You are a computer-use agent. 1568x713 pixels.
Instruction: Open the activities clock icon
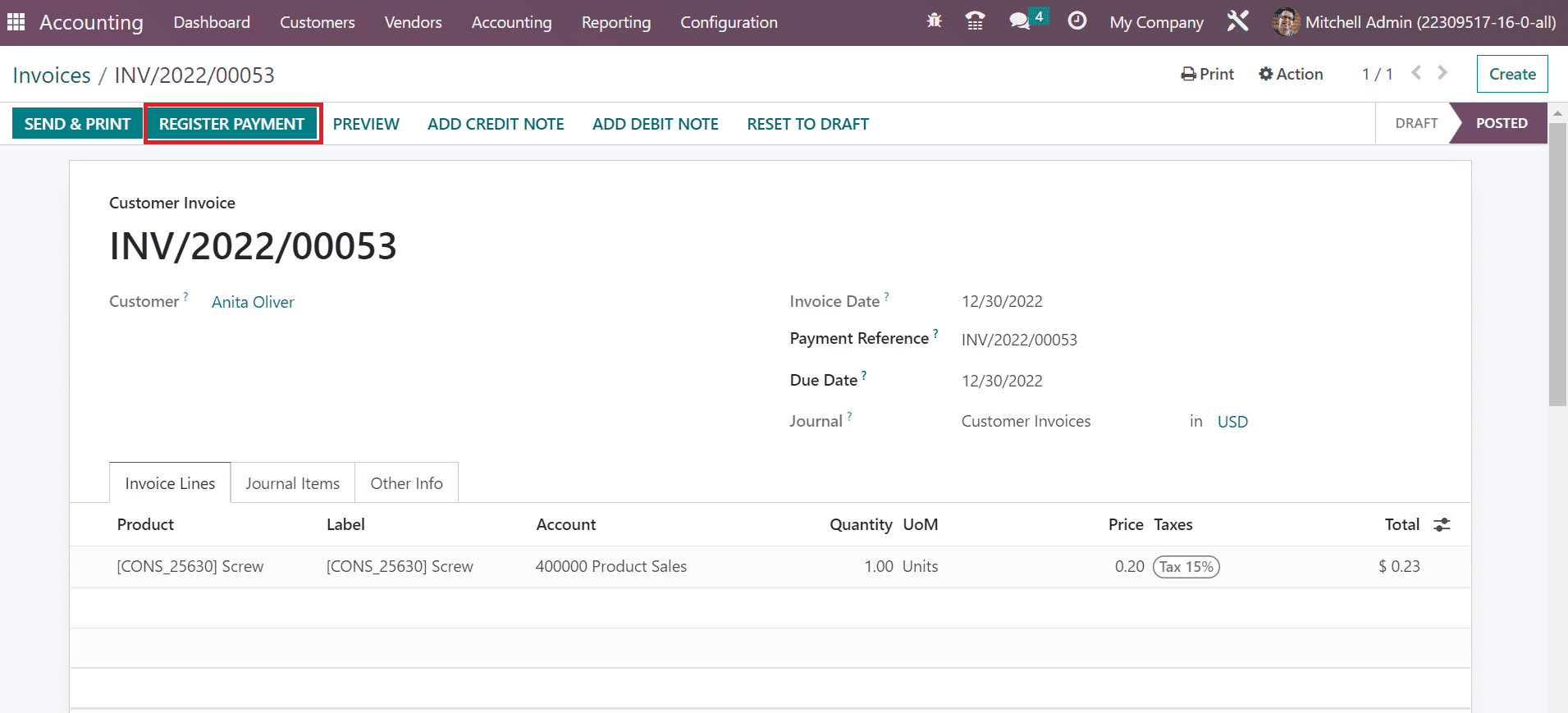coord(1077,21)
